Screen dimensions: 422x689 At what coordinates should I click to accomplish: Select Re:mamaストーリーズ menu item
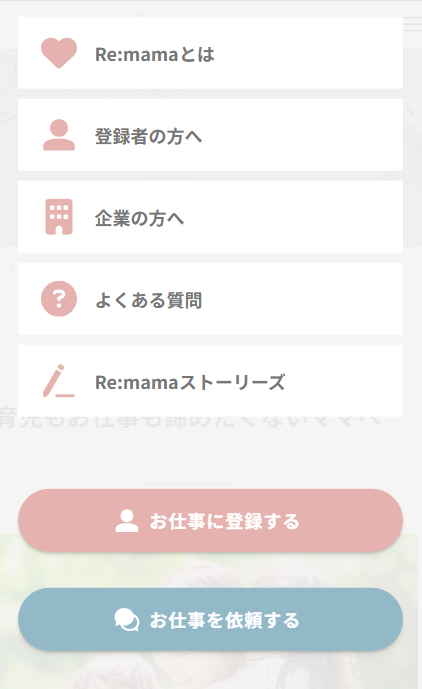(x=211, y=381)
